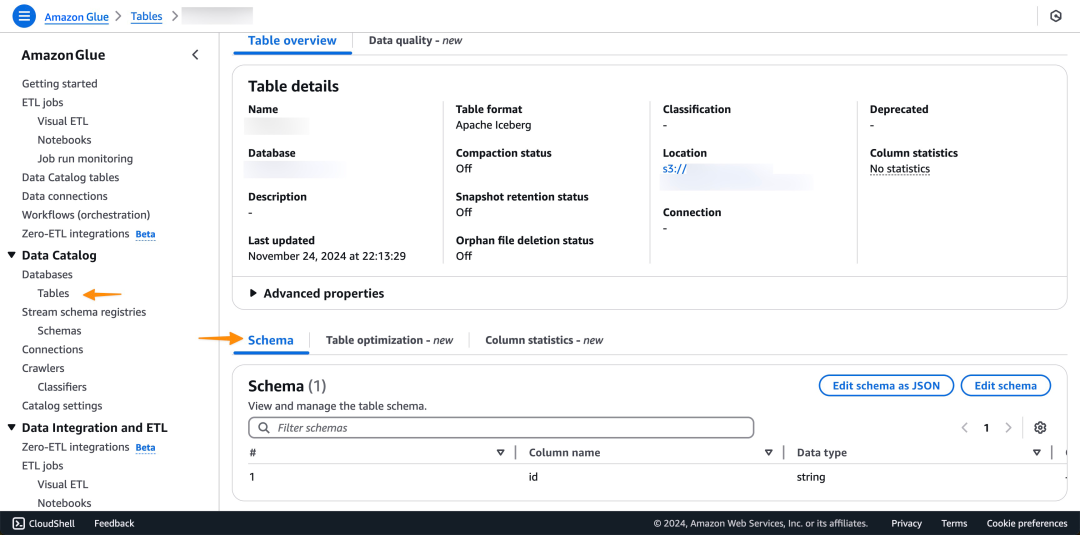Click the Feedback footer link
This screenshot has height=535, width=1080.
tap(114, 523)
